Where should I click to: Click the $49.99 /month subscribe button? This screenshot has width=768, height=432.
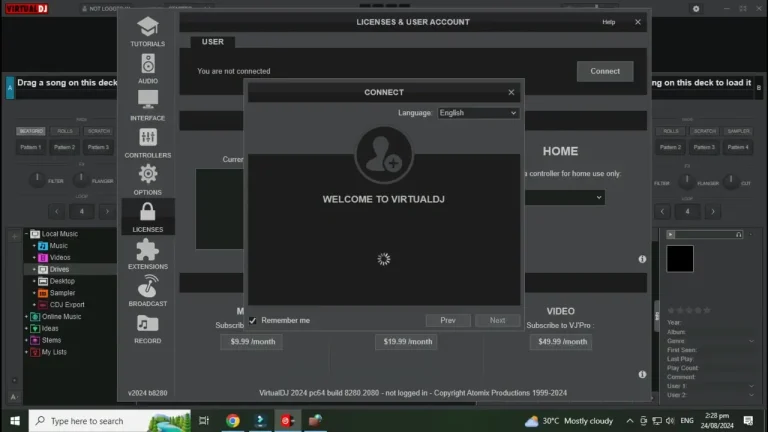pyautogui.click(x=562, y=341)
